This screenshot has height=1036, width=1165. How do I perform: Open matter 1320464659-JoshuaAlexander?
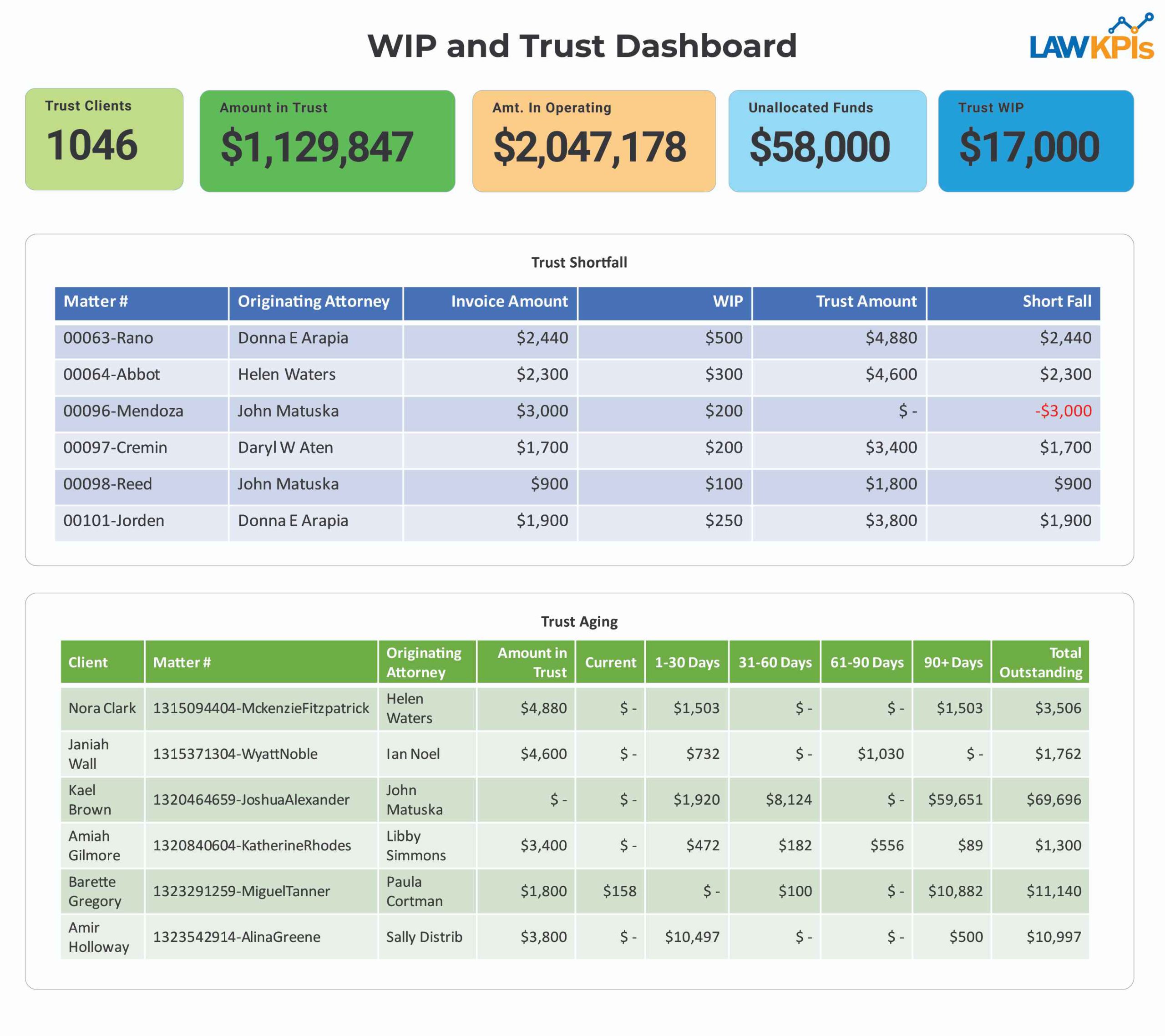click(x=251, y=799)
